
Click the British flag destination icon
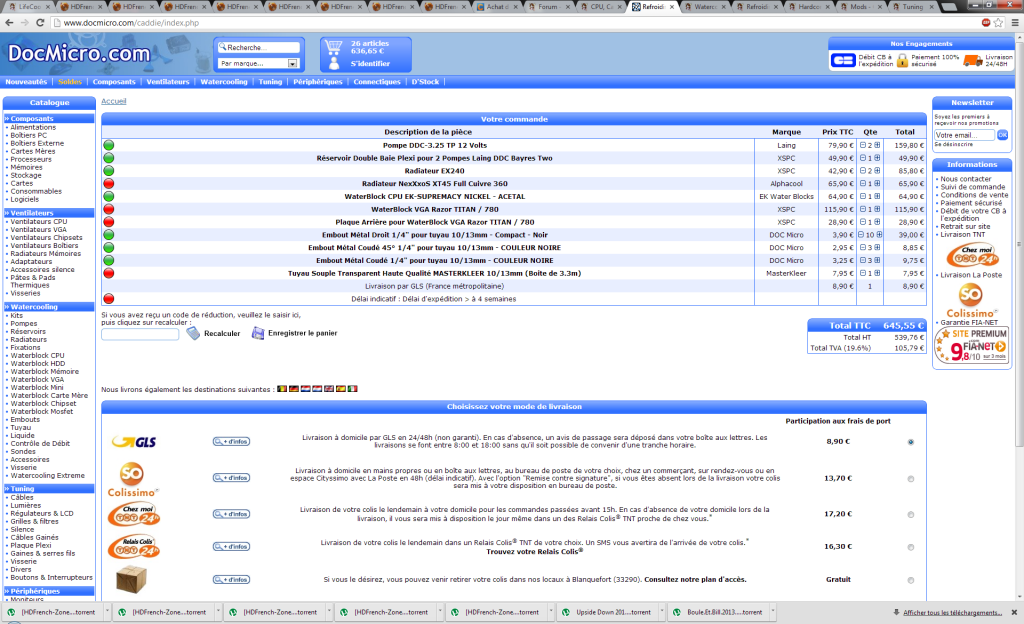(x=329, y=389)
